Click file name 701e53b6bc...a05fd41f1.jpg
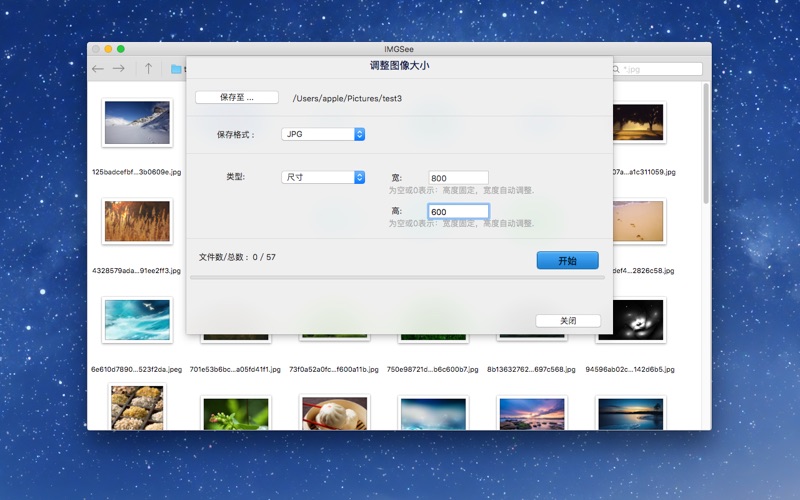This screenshot has width=800, height=500. tap(235, 369)
